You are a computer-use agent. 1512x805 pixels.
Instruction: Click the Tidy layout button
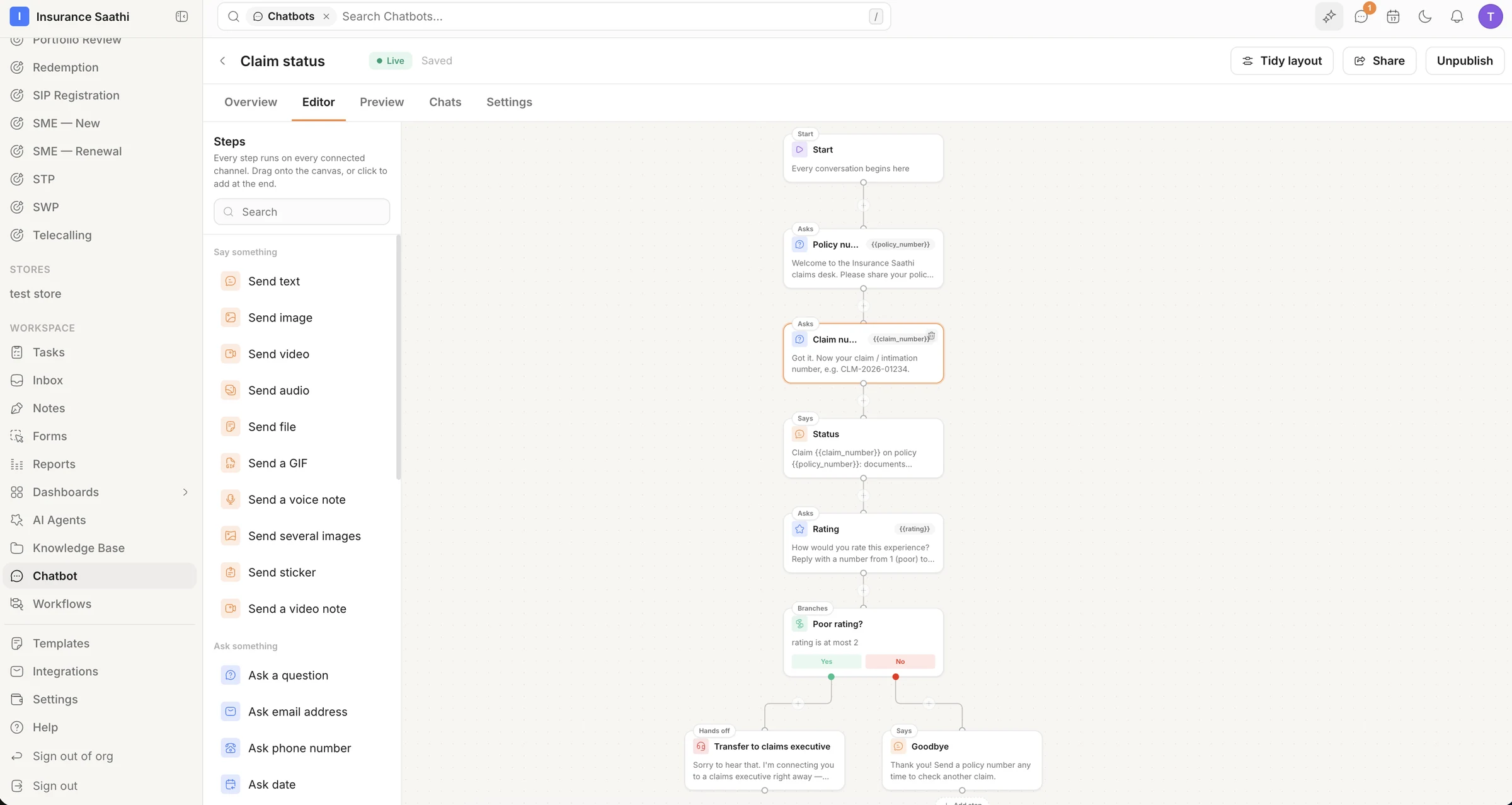(1281, 61)
